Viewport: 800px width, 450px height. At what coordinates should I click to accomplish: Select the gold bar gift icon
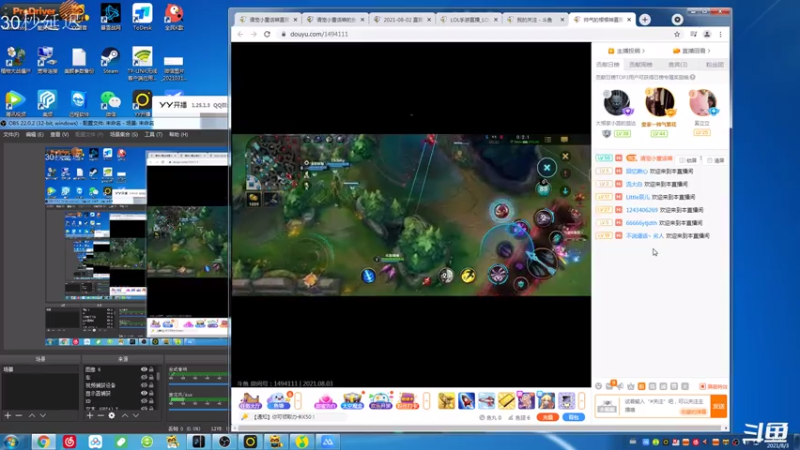[x=506, y=401]
